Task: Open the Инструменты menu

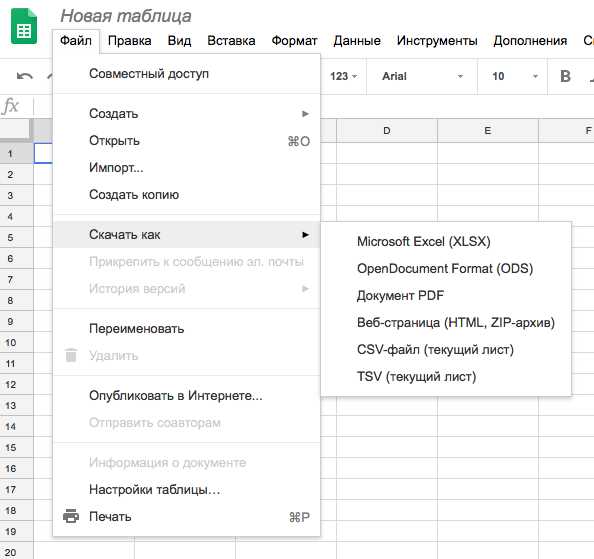Action: coord(437,41)
